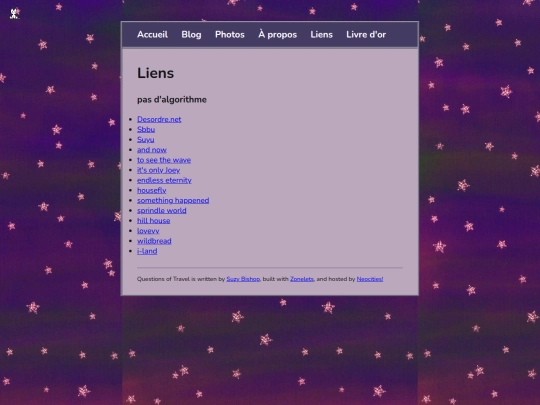The image size is (540, 405).
Task: Visit the 'sprindle world' link
Action: click(x=162, y=210)
